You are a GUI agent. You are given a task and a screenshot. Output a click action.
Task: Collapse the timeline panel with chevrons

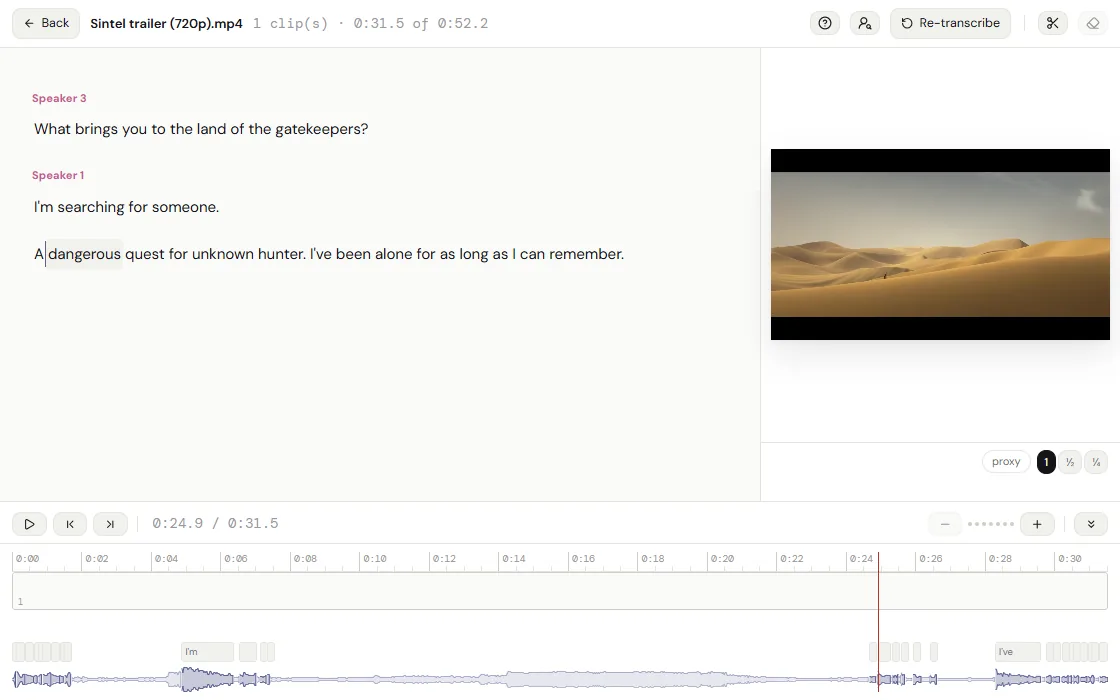pos(1091,524)
